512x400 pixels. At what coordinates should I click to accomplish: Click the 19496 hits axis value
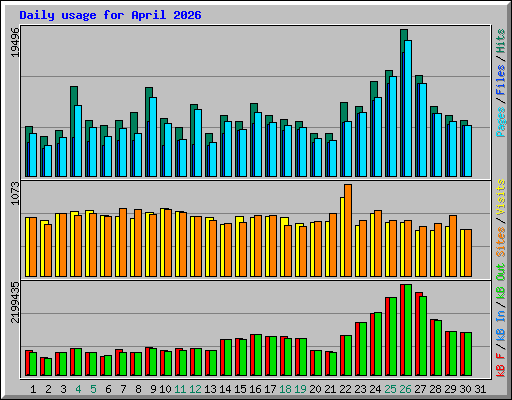[15, 42]
